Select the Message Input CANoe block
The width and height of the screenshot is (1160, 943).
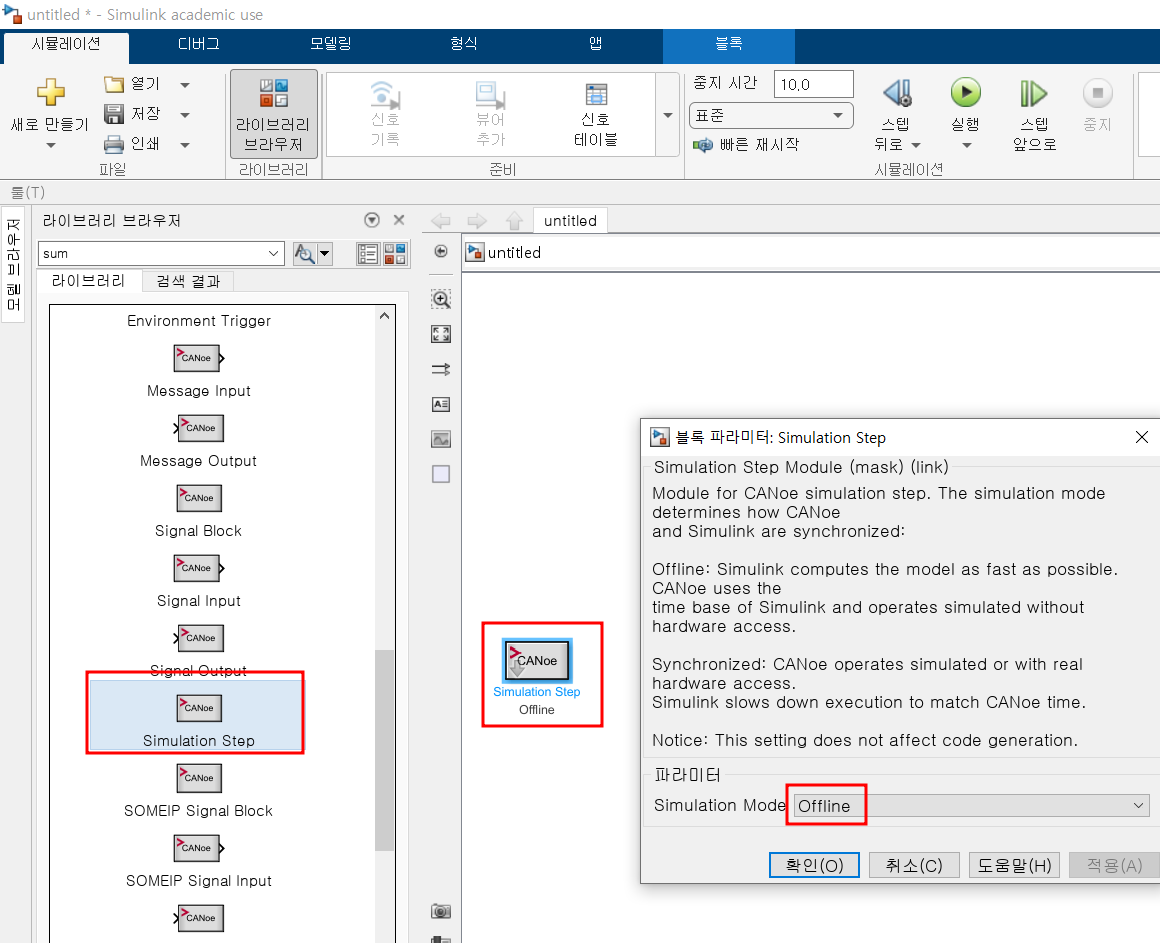[198, 359]
